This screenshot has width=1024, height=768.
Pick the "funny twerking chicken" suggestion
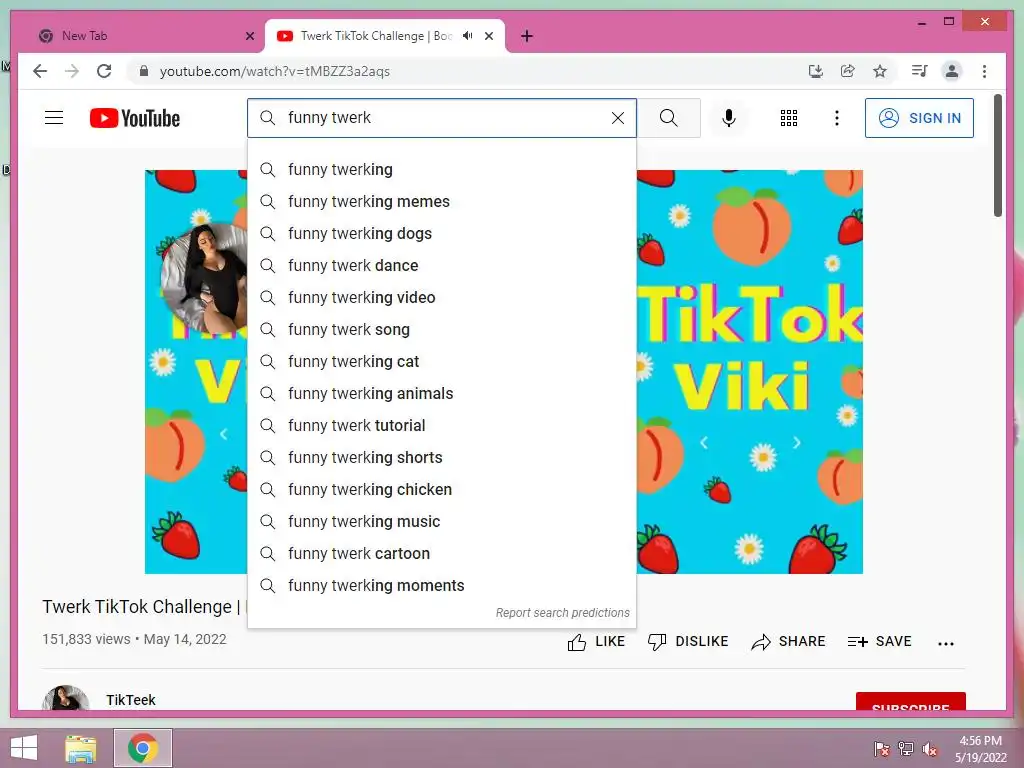(x=442, y=490)
